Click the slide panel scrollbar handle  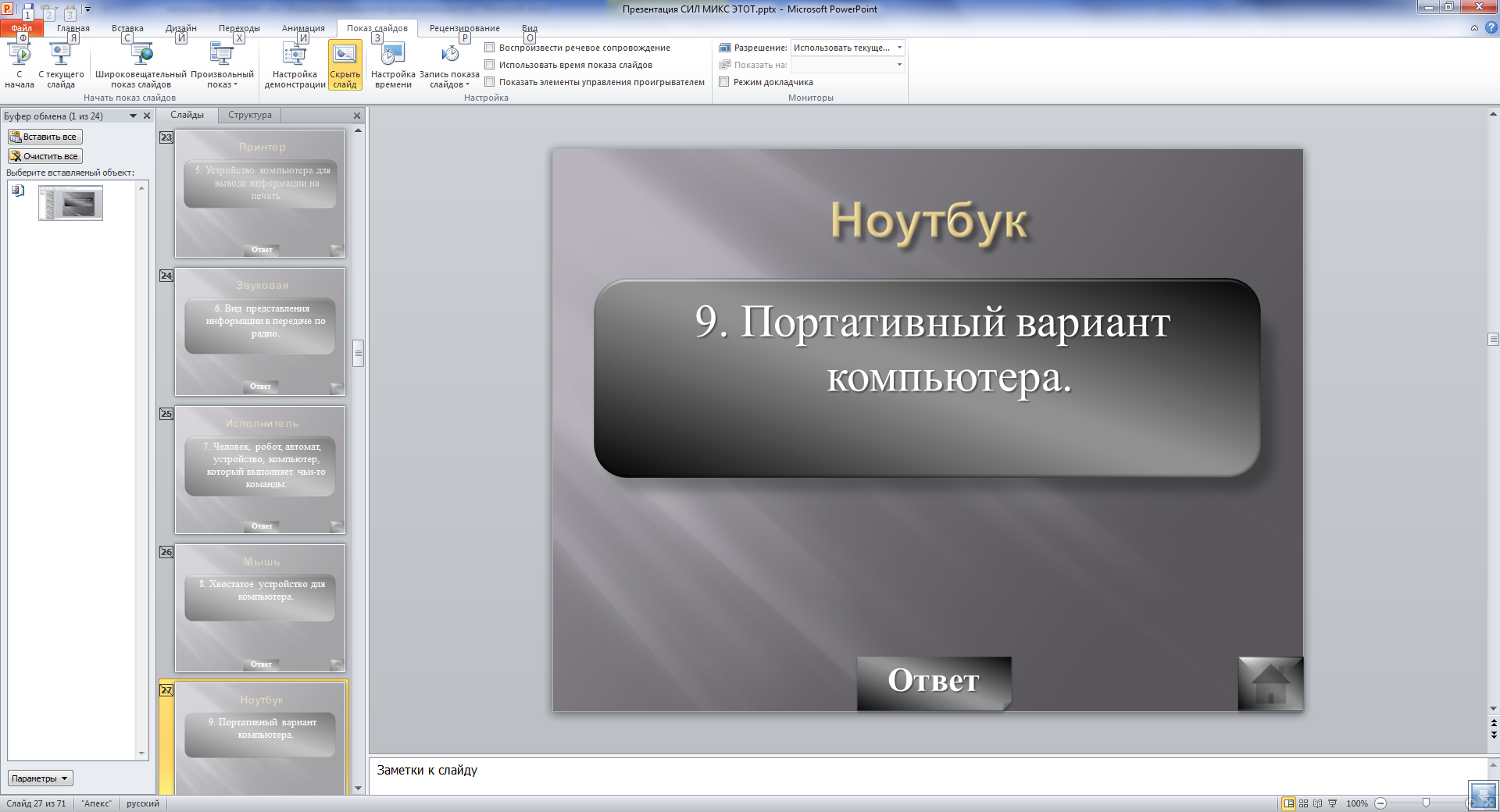[x=358, y=353]
